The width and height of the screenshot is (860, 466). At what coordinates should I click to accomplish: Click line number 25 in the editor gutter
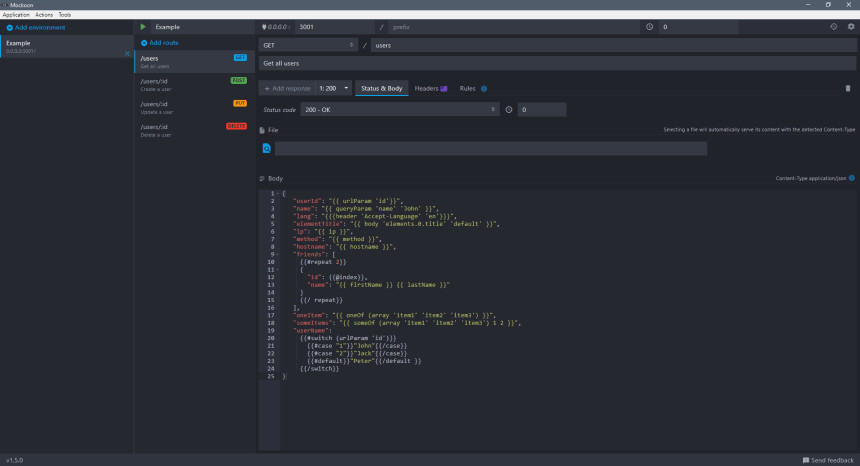point(271,376)
